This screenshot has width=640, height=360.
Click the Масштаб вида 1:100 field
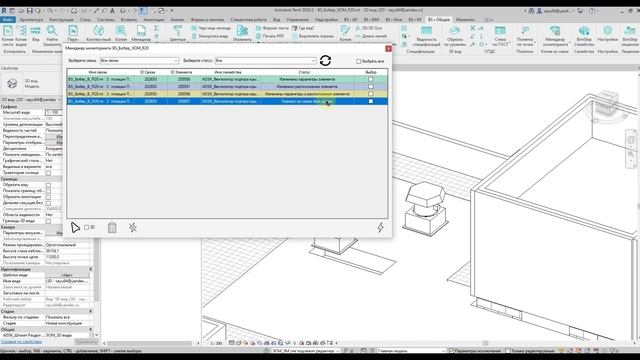[x=53, y=112]
